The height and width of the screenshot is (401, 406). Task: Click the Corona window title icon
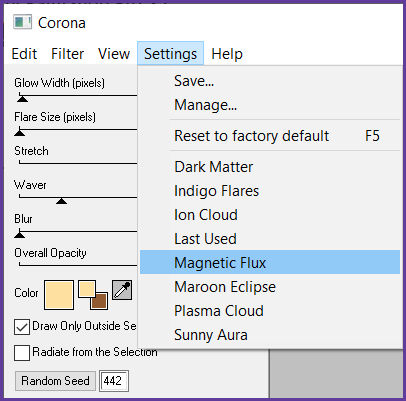point(22,22)
